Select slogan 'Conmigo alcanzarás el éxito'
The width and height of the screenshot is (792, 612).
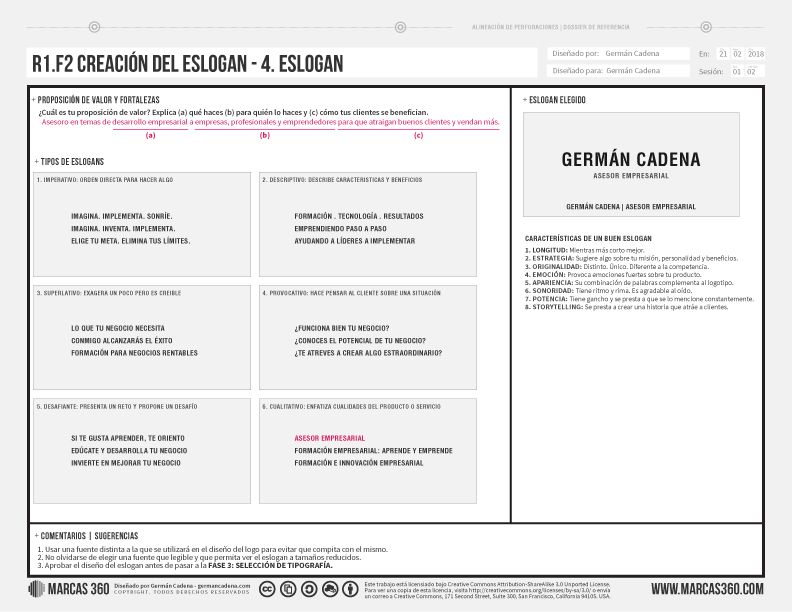click(122, 341)
